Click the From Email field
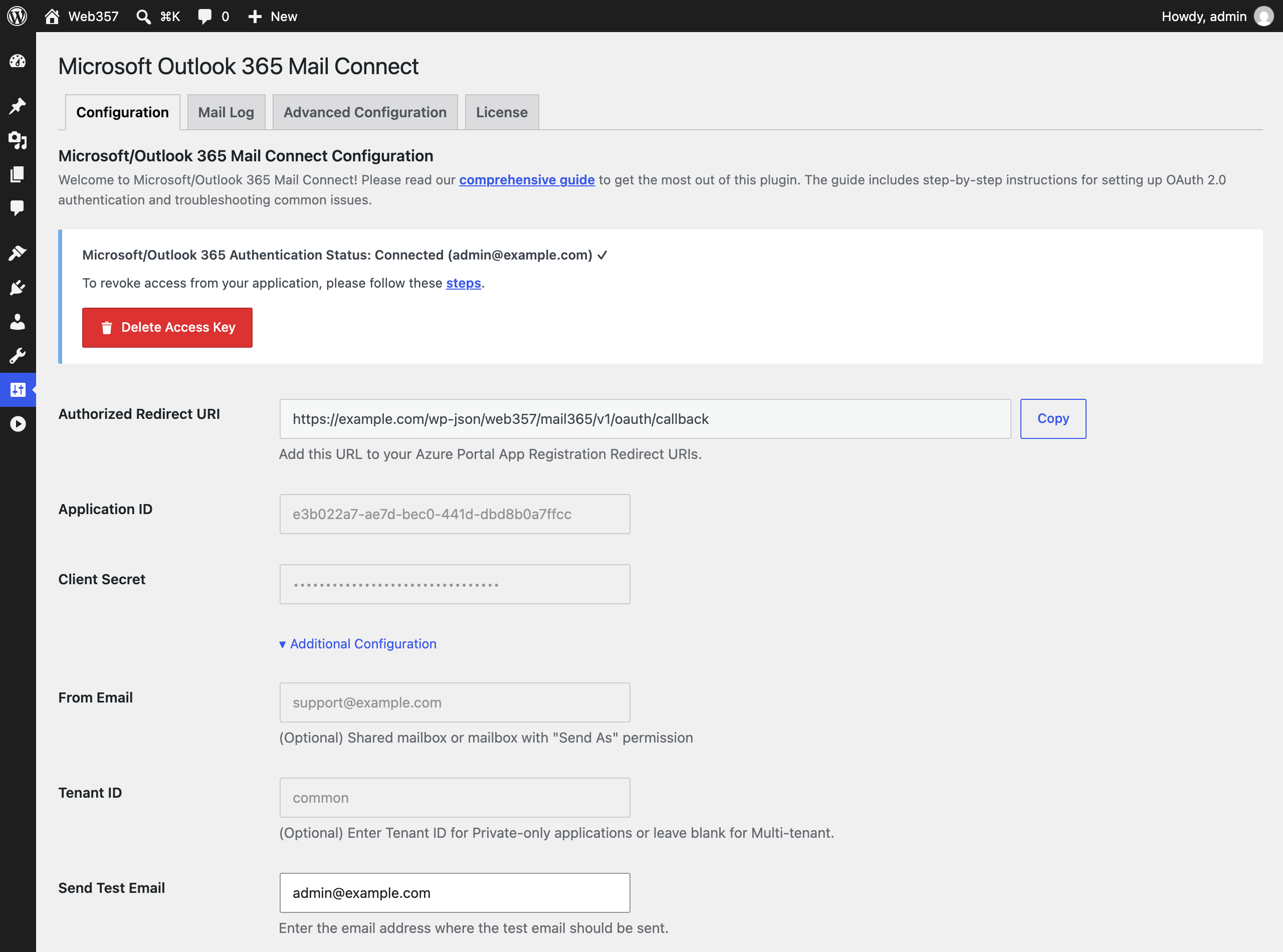This screenshot has width=1283, height=952. (x=455, y=702)
